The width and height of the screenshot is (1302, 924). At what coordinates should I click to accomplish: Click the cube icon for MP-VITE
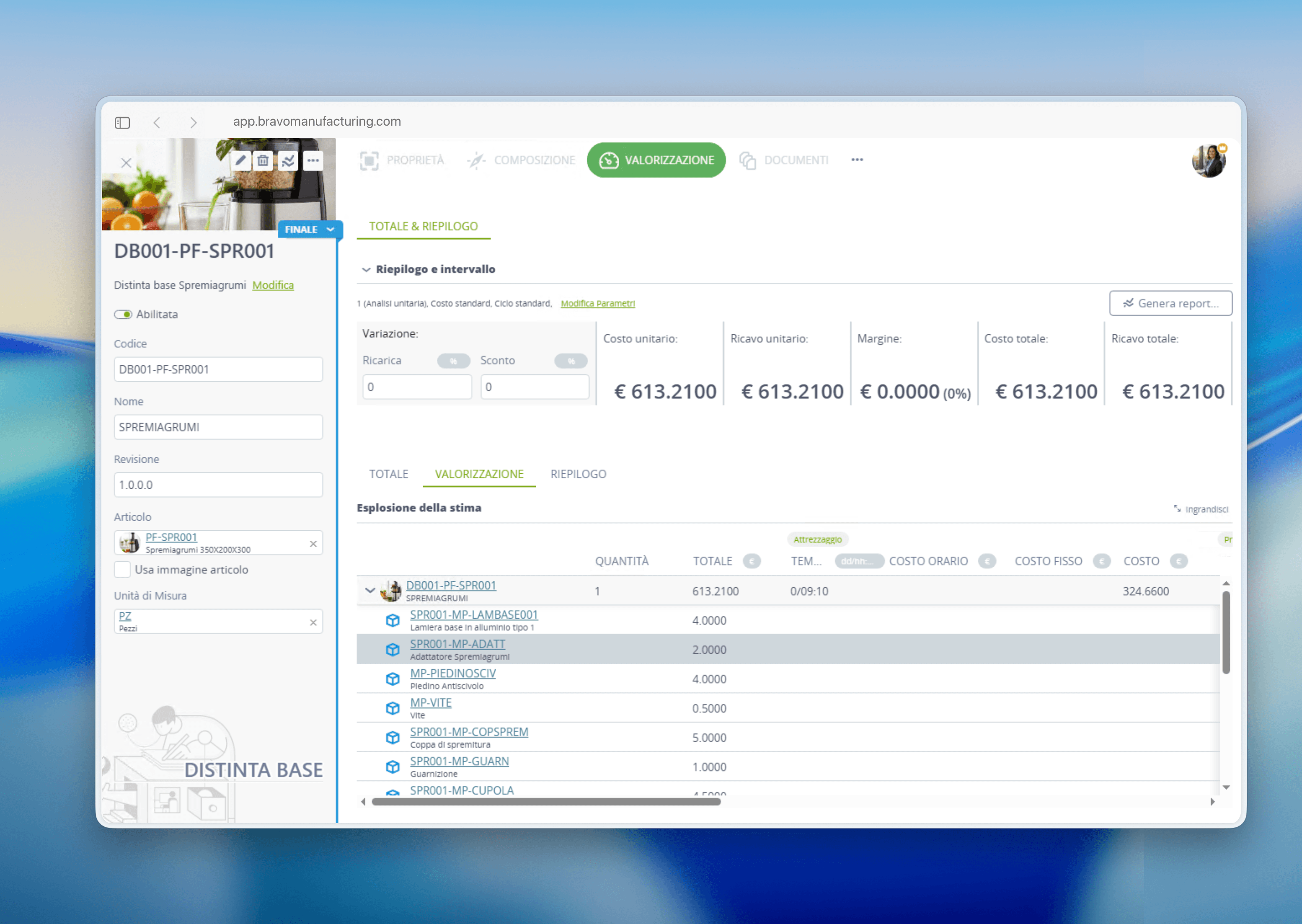coord(393,708)
